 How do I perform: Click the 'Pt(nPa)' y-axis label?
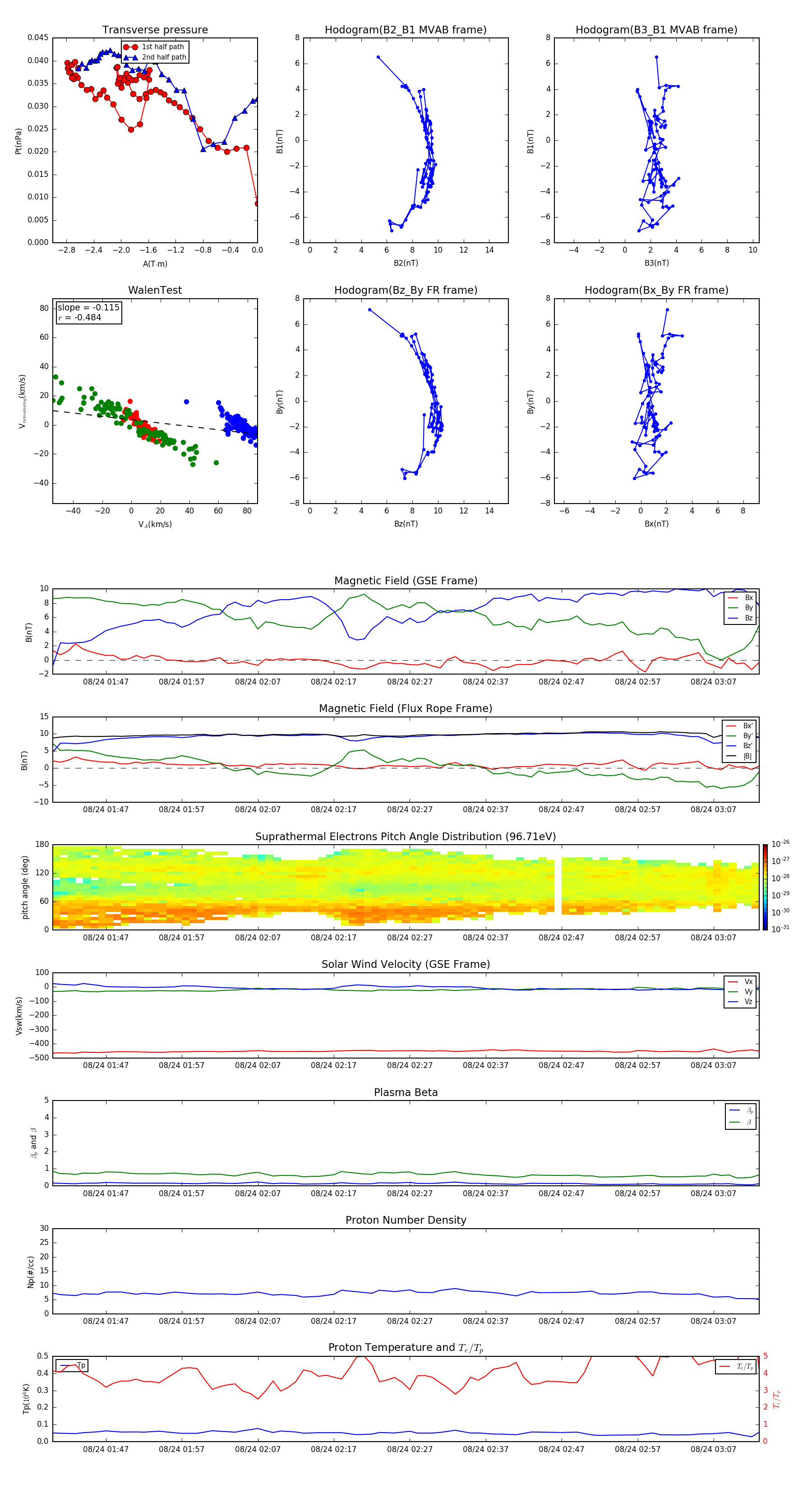point(18,140)
